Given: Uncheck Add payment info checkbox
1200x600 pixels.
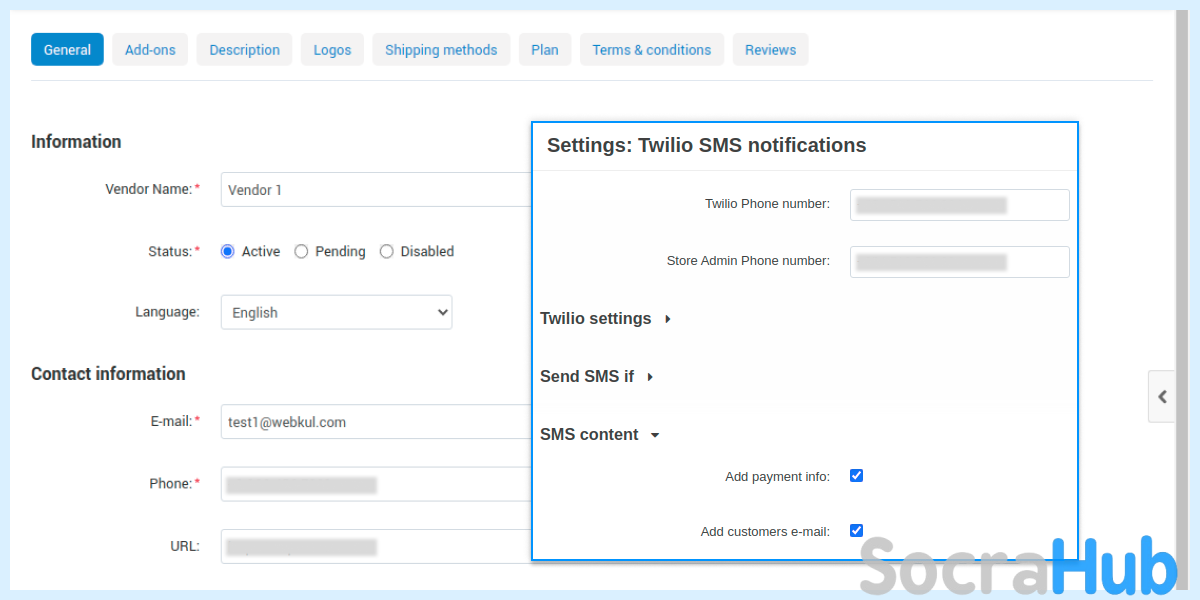Looking at the screenshot, I should point(856,476).
